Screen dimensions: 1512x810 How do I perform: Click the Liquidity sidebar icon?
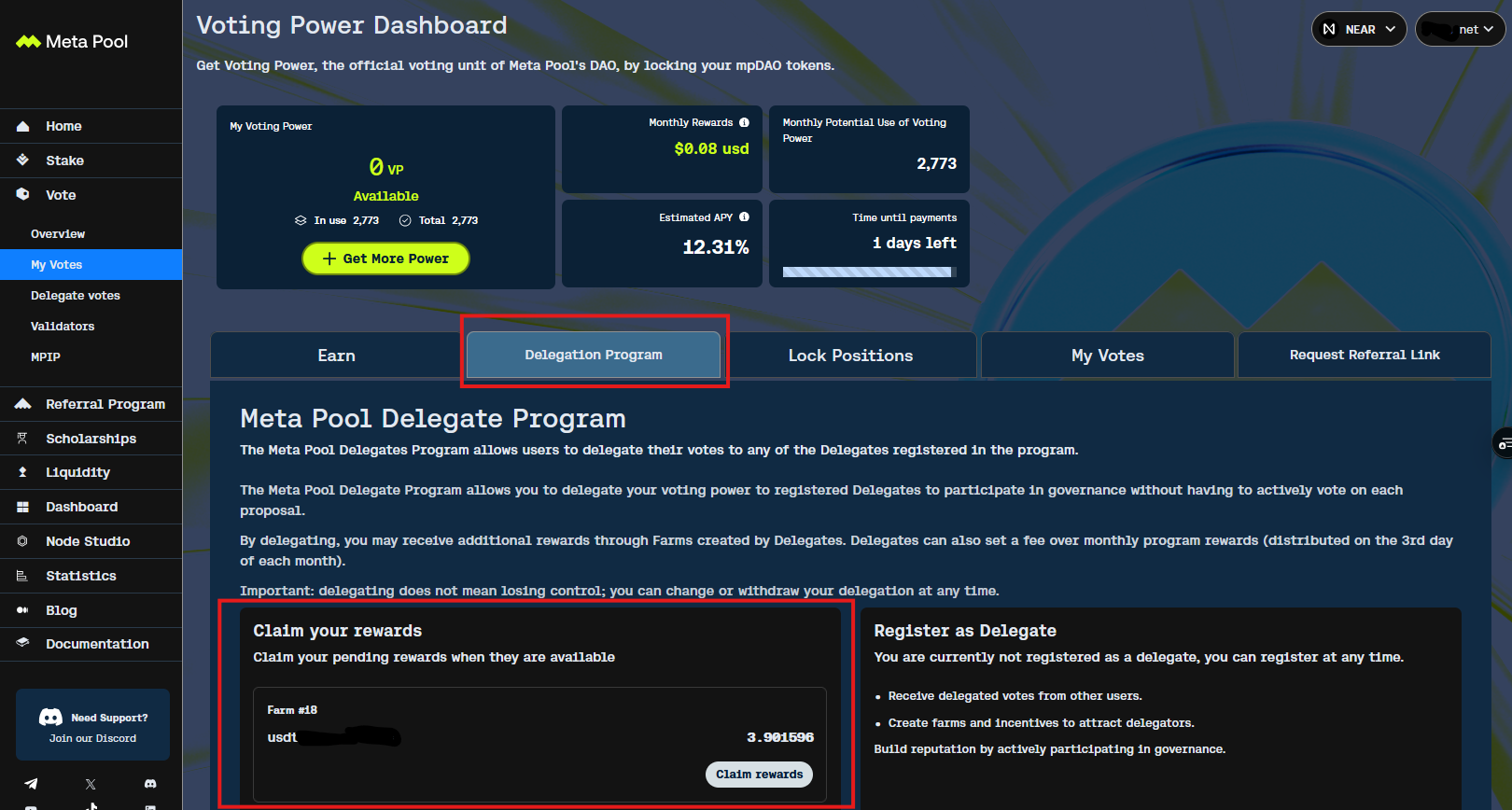click(x=22, y=472)
